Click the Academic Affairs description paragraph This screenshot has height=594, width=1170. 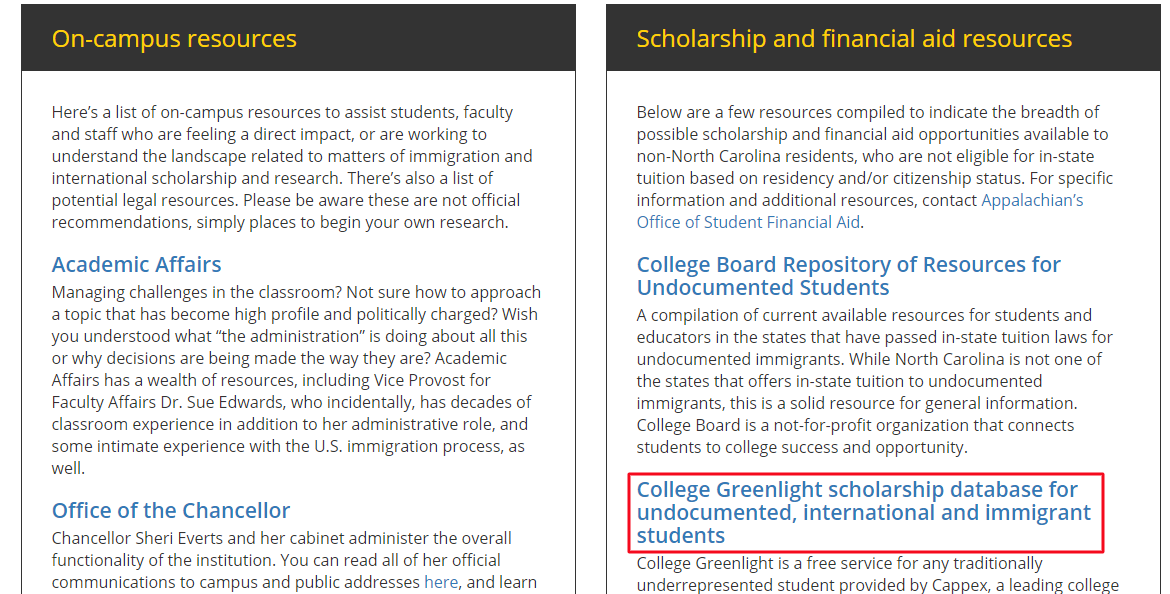pyautogui.click(x=296, y=380)
